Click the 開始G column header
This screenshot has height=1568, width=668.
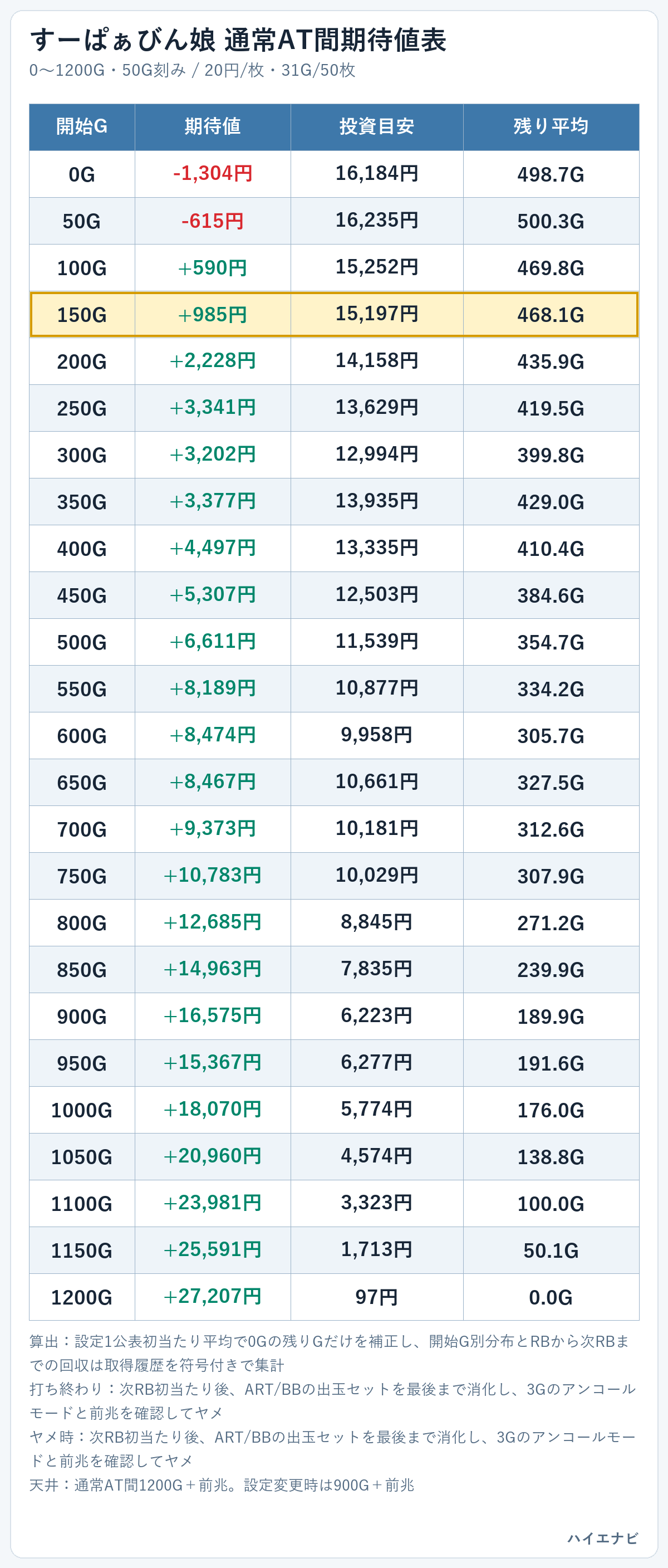tap(82, 126)
